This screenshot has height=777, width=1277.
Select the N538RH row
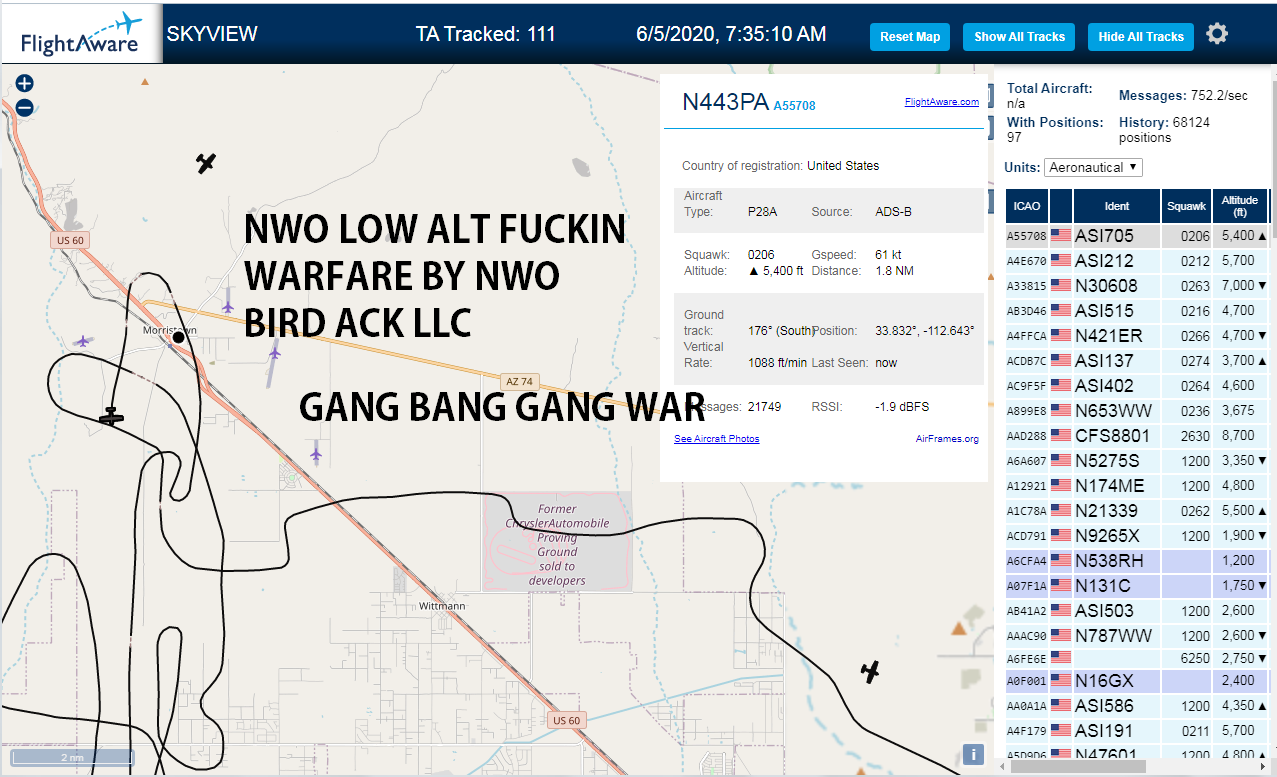click(x=1139, y=561)
